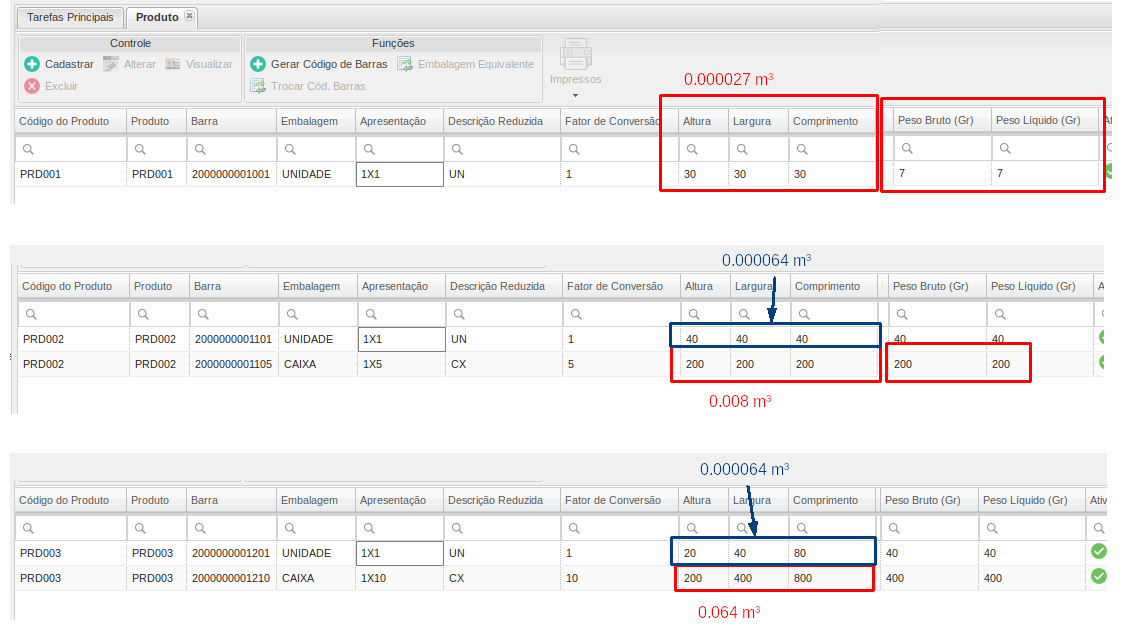Select the UNIDADE cell in PRD001 row
The width and height of the screenshot is (1126, 630).
[315, 174]
